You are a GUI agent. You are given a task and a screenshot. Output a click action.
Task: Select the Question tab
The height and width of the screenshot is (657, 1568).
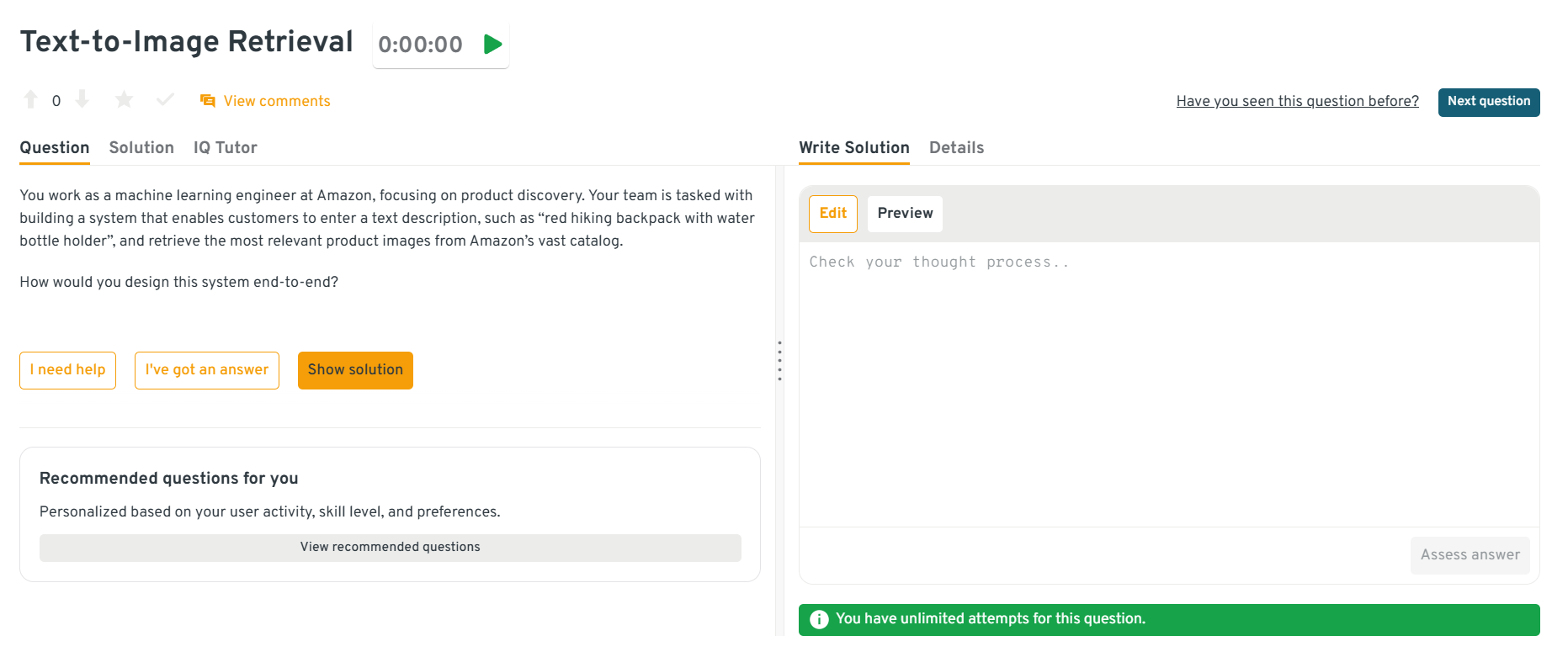55,147
